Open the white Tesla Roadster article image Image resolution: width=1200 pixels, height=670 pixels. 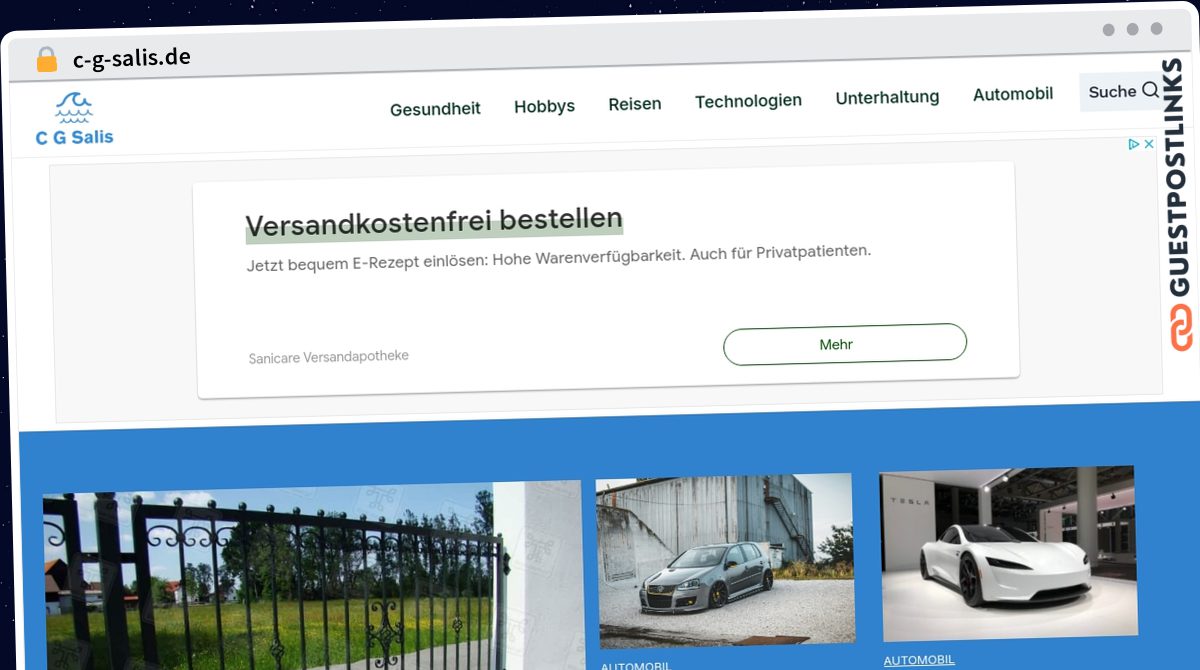click(x=1008, y=553)
